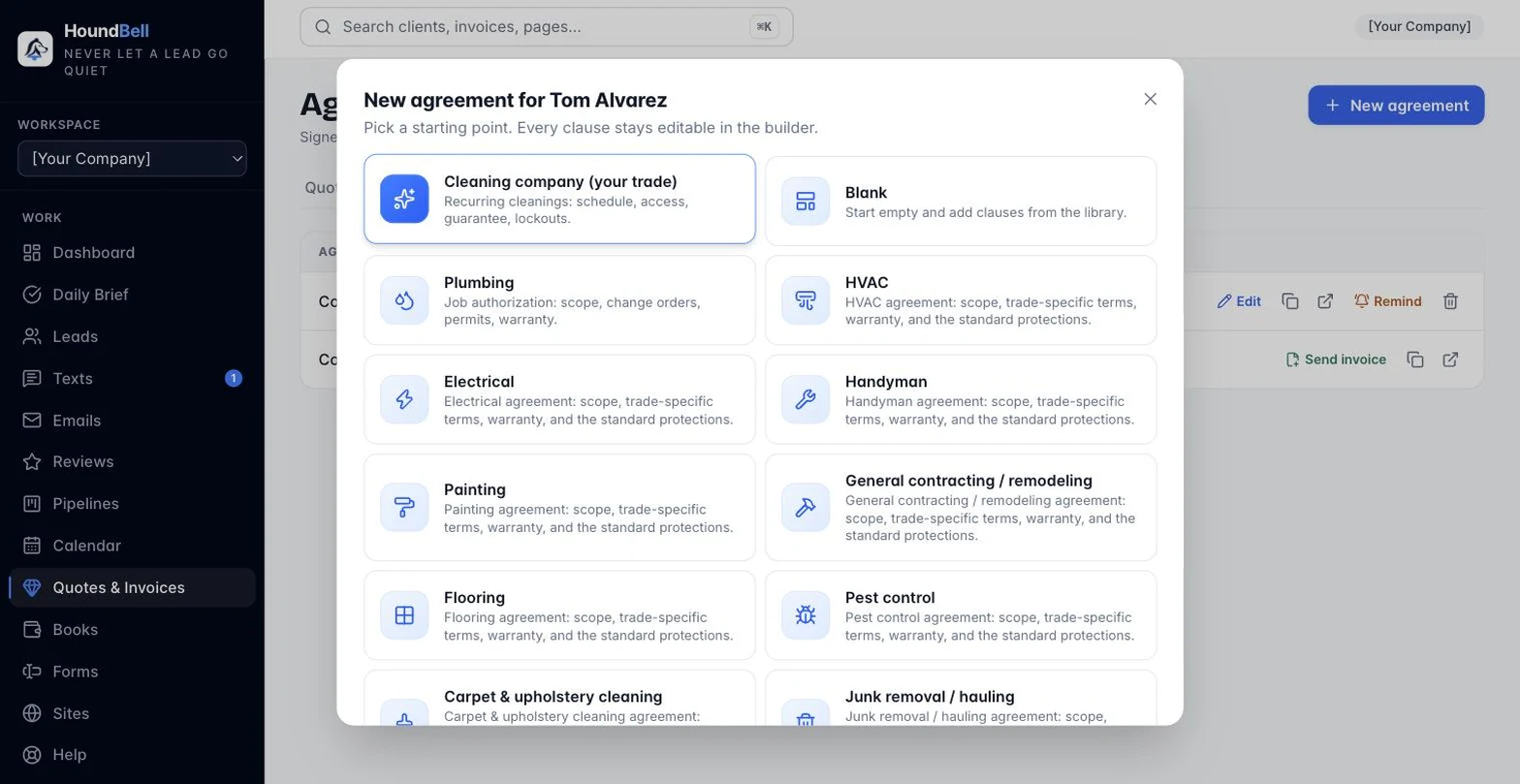Select Quotes & Invoices sidebar item
Viewport: 1520px width, 784px height.
(x=133, y=587)
